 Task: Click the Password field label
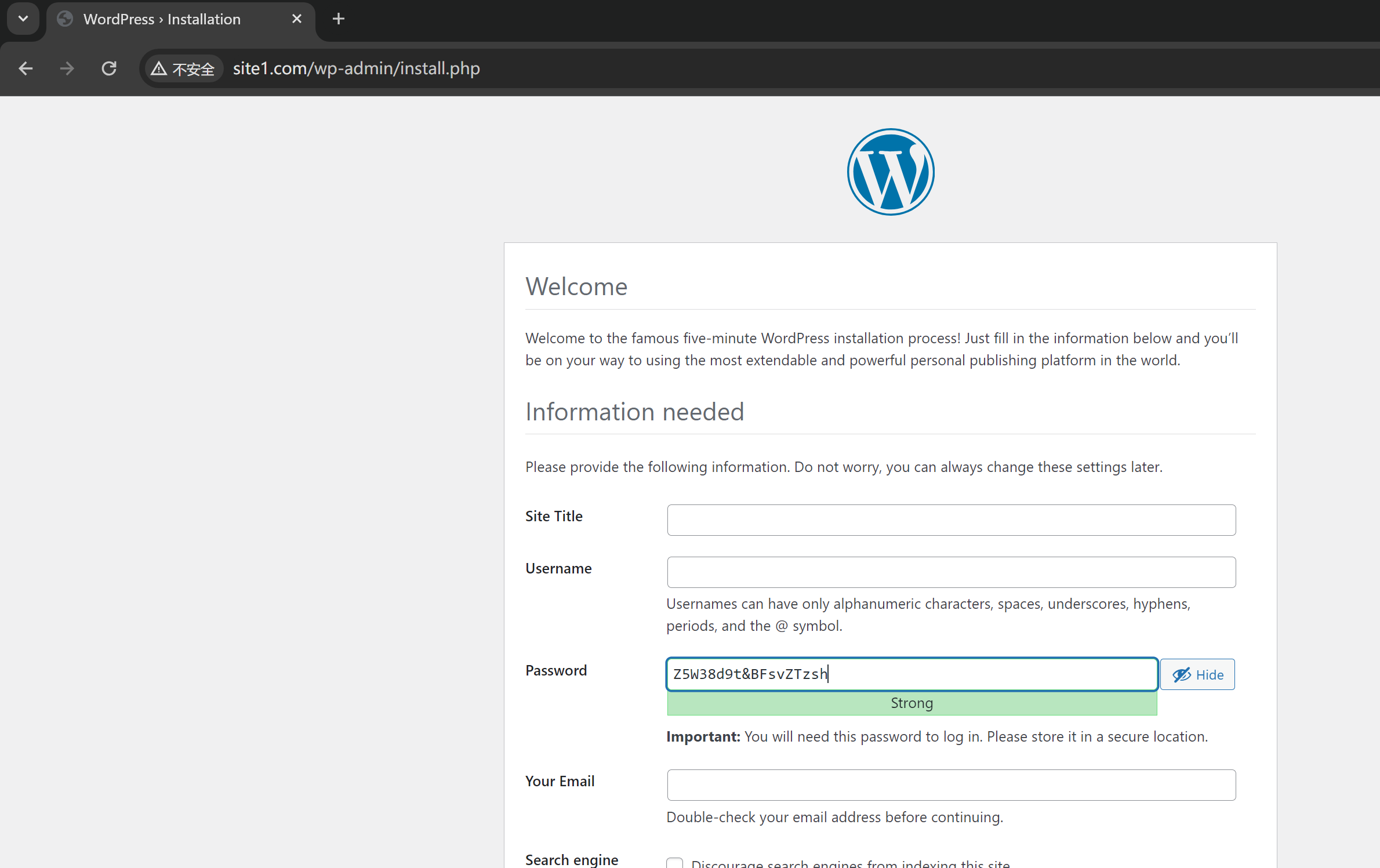click(555, 670)
